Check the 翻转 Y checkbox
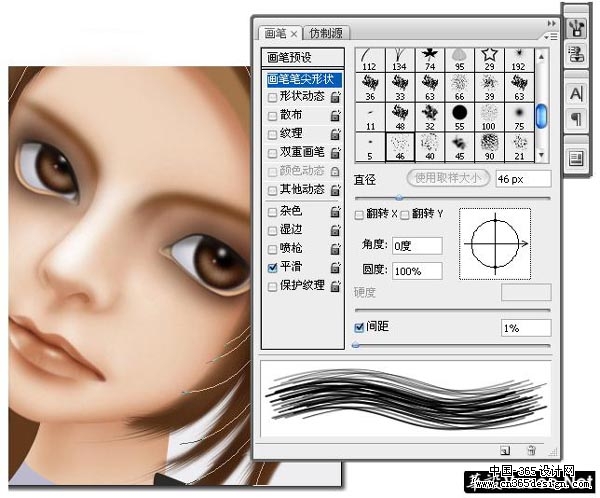The height and width of the screenshot is (498, 600). [x=404, y=215]
